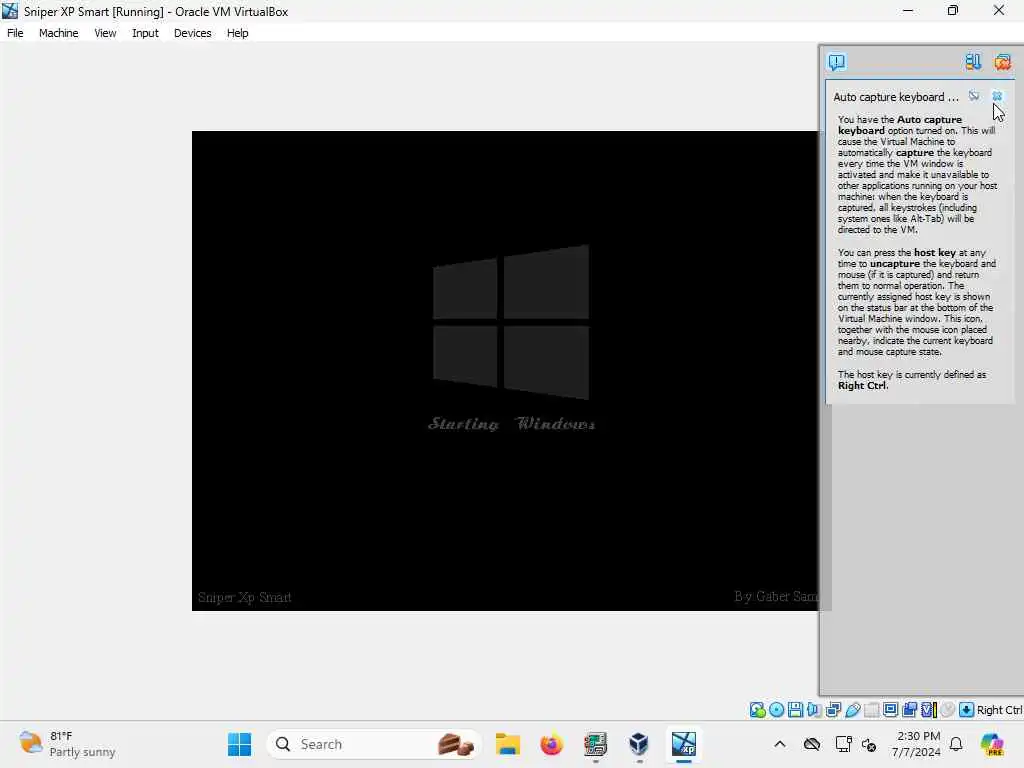Click the hard disk activity indicator

pos(757,710)
